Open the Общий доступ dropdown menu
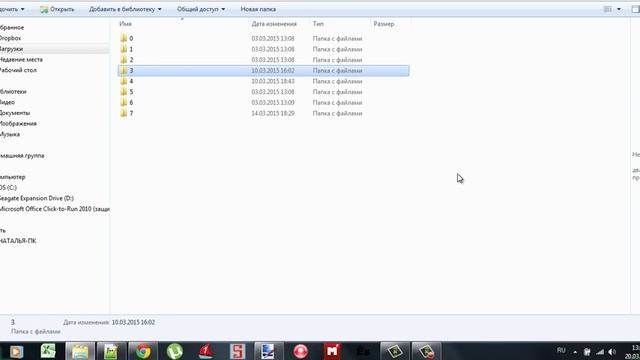The image size is (640, 360). click(x=201, y=9)
